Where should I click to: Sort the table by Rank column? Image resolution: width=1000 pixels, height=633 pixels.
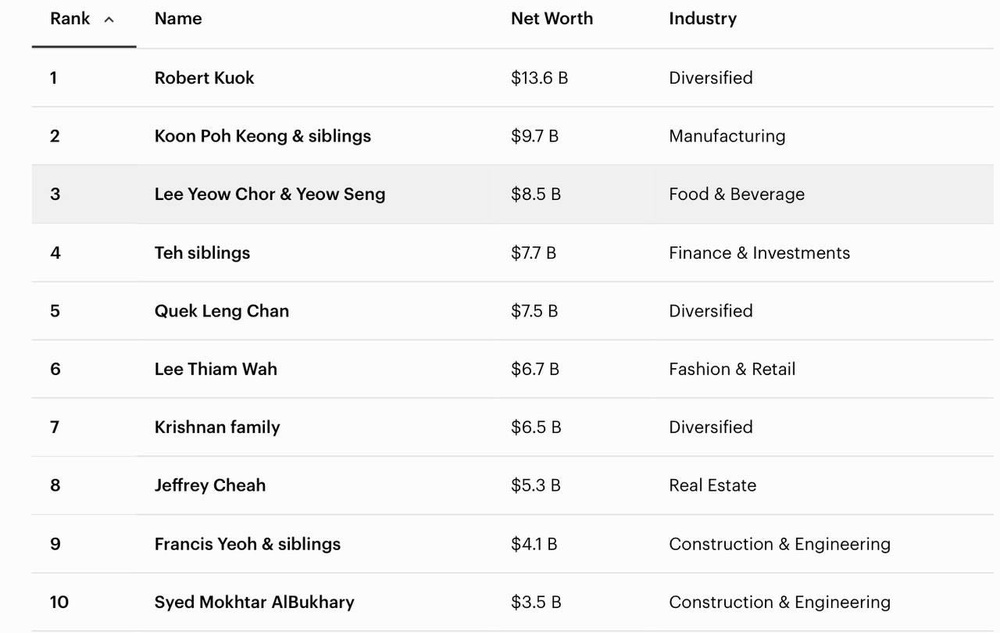(x=68, y=18)
